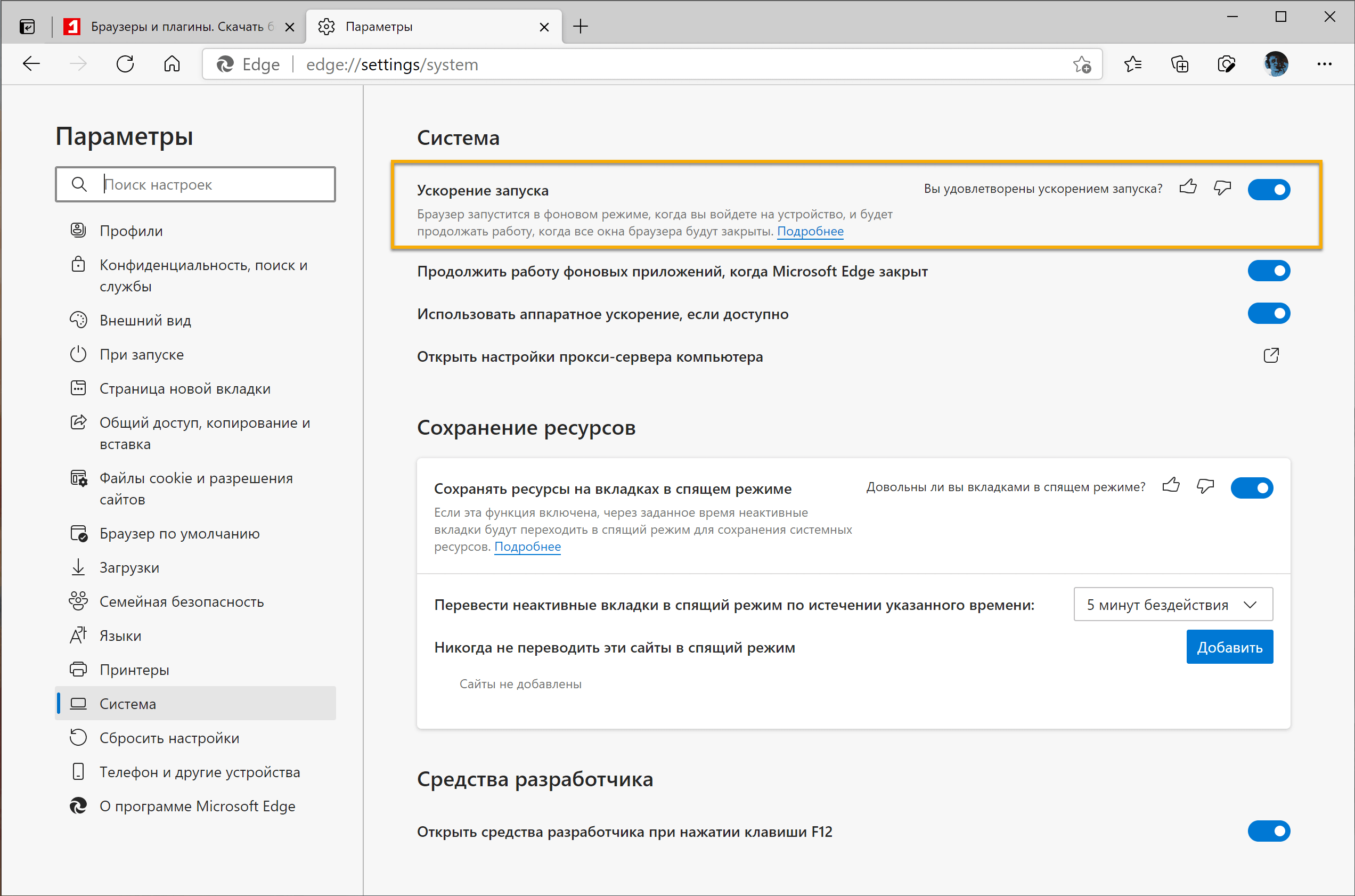Click the Профили sidebar icon
This screenshot has height=896, width=1355.
[x=77, y=229]
